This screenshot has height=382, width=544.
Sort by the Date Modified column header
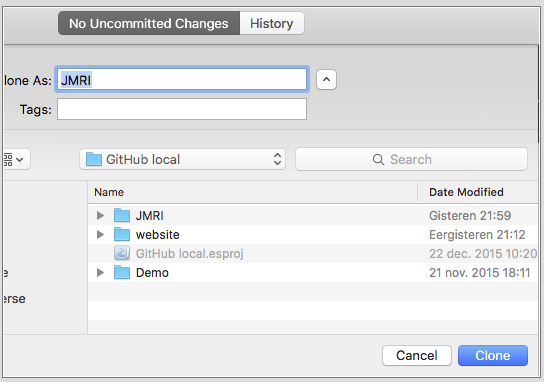[x=466, y=192]
